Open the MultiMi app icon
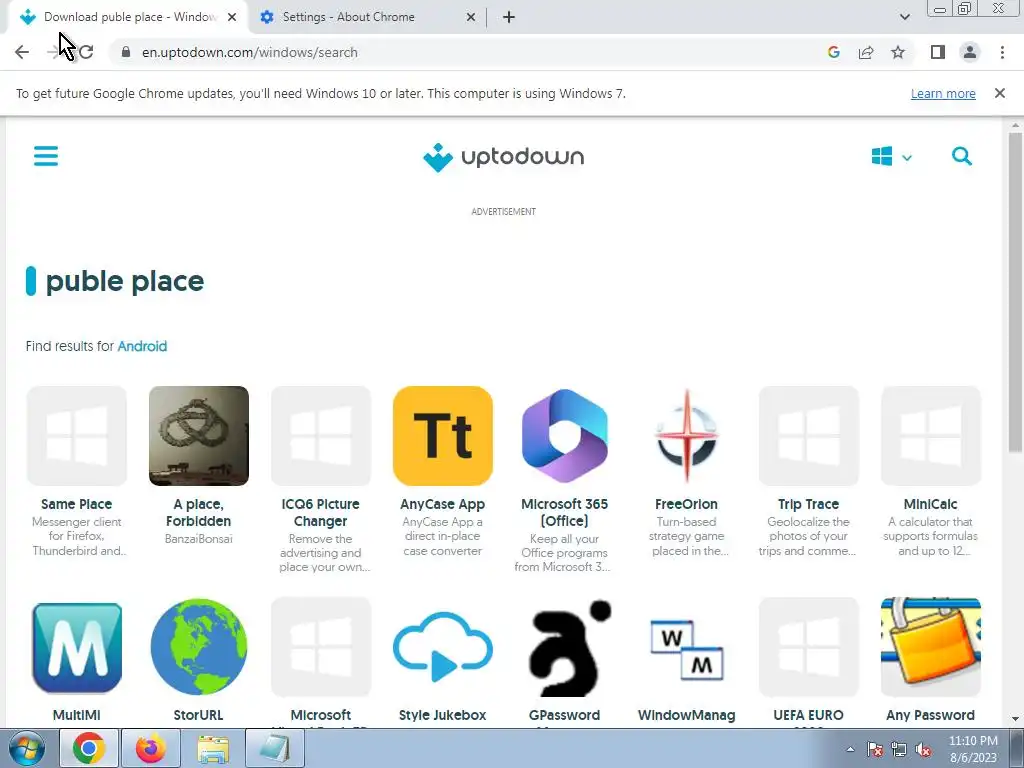Image resolution: width=1024 pixels, height=768 pixels. [x=76, y=647]
